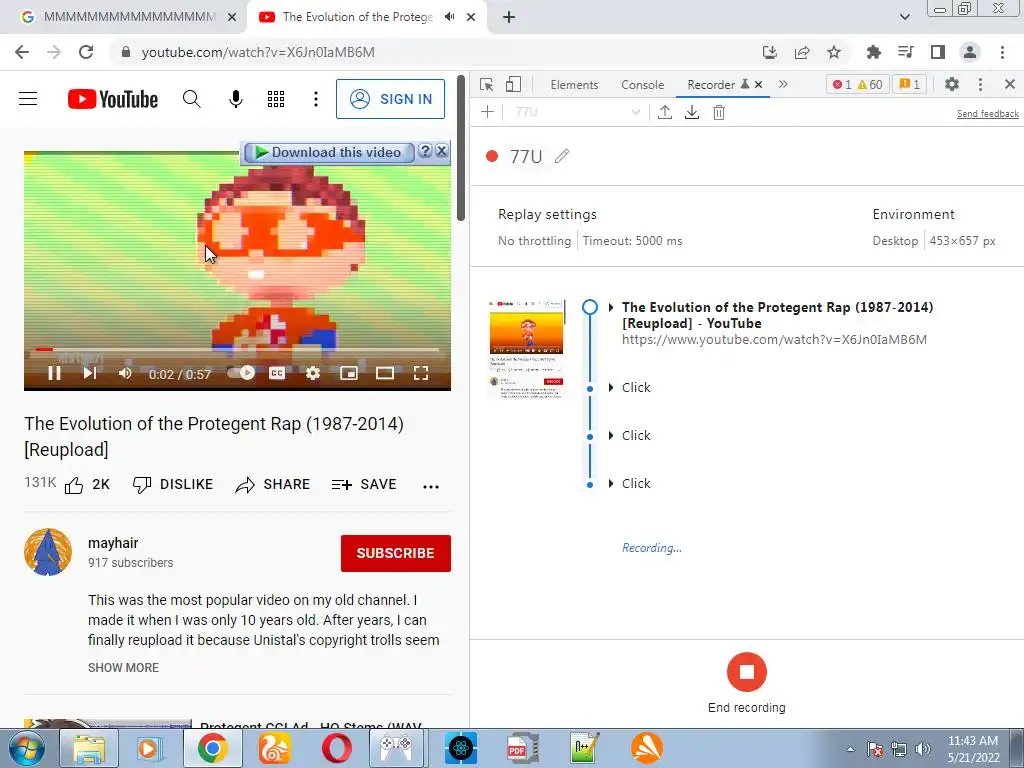Import a recording with the upload icon

pyautogui.click(x=665, y=112)
